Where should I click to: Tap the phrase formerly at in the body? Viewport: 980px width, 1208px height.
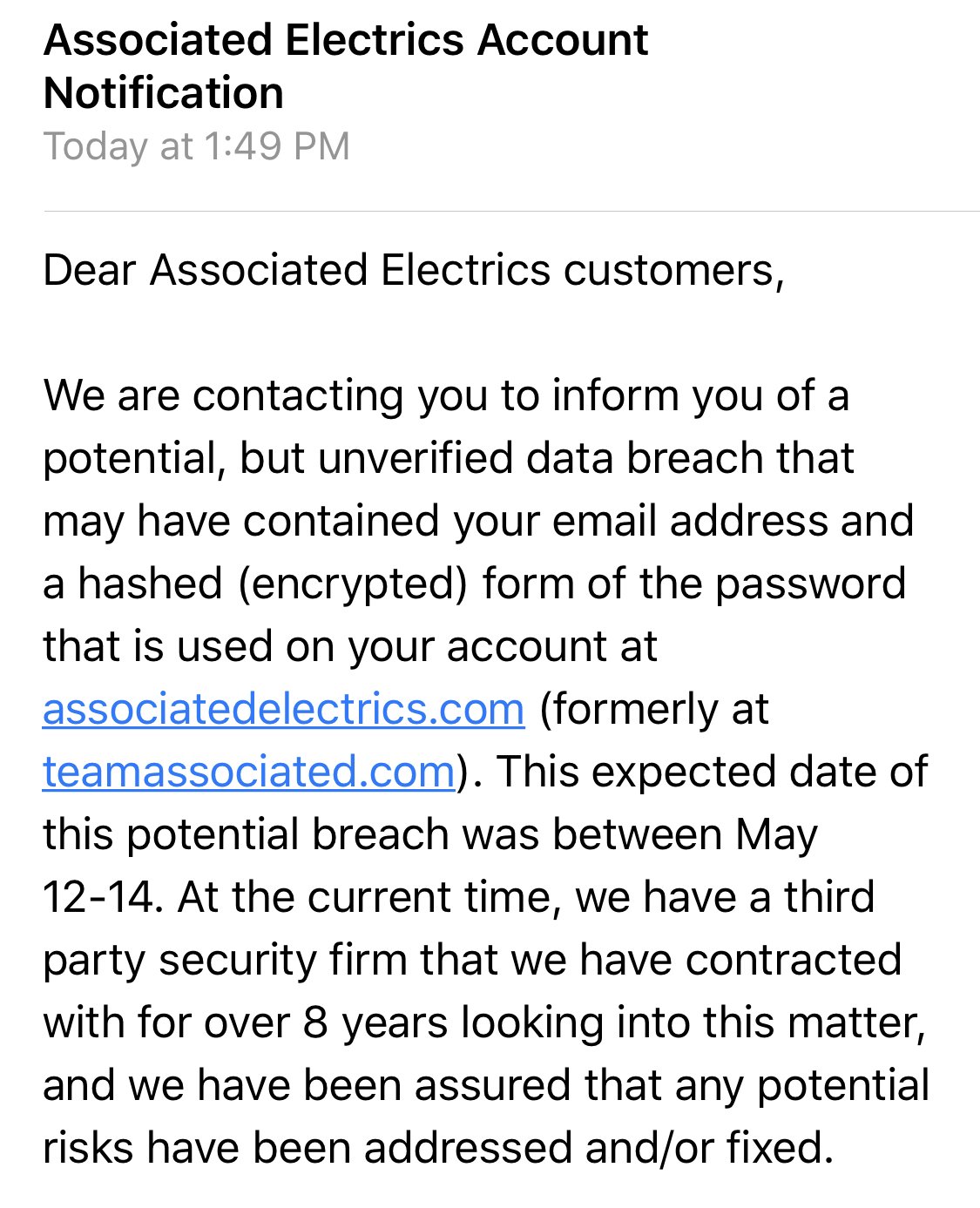click(654, 709)
